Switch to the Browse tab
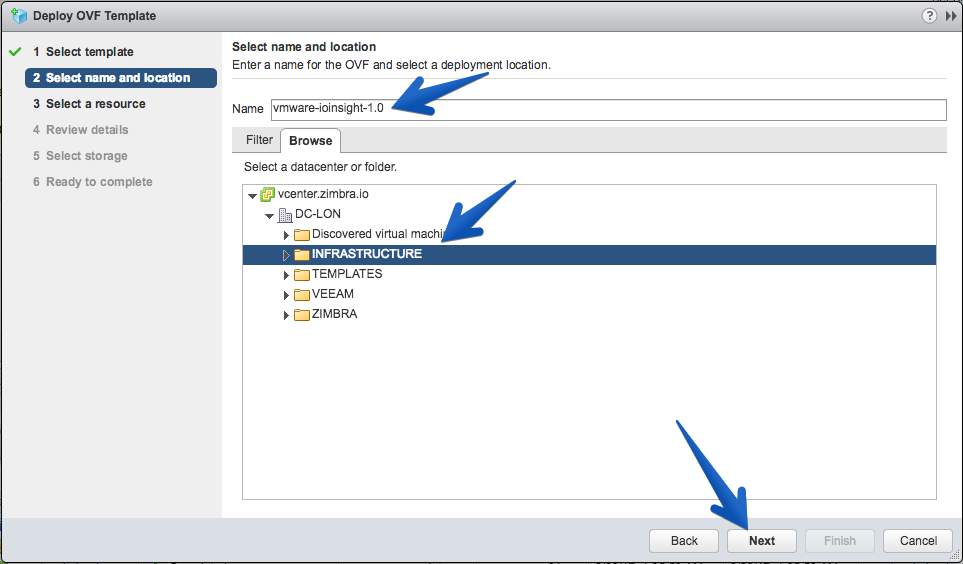Viewport: 963px width, 564px height. click(310, 141)
